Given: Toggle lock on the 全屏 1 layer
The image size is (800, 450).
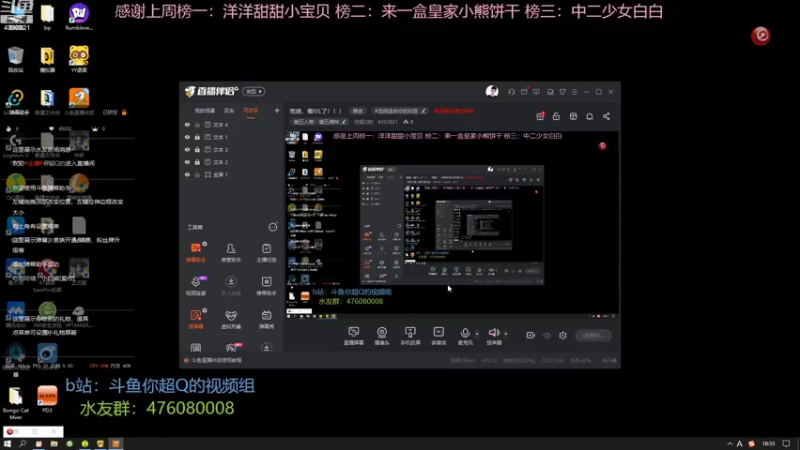Looking at the screenshot, I should [197, 174].
